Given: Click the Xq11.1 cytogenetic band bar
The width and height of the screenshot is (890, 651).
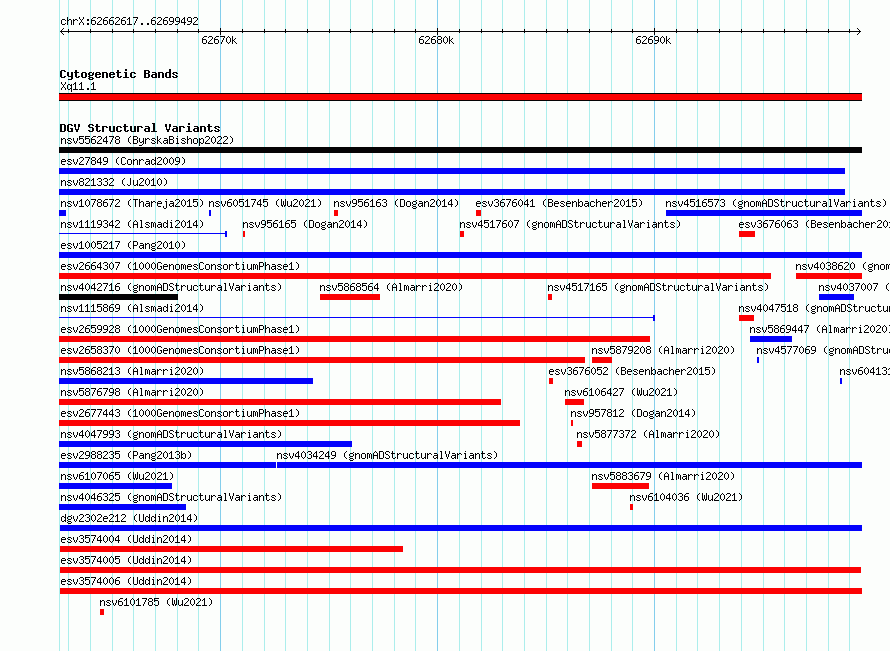Looking at the screenshot, I should click(x=460, y=98).
